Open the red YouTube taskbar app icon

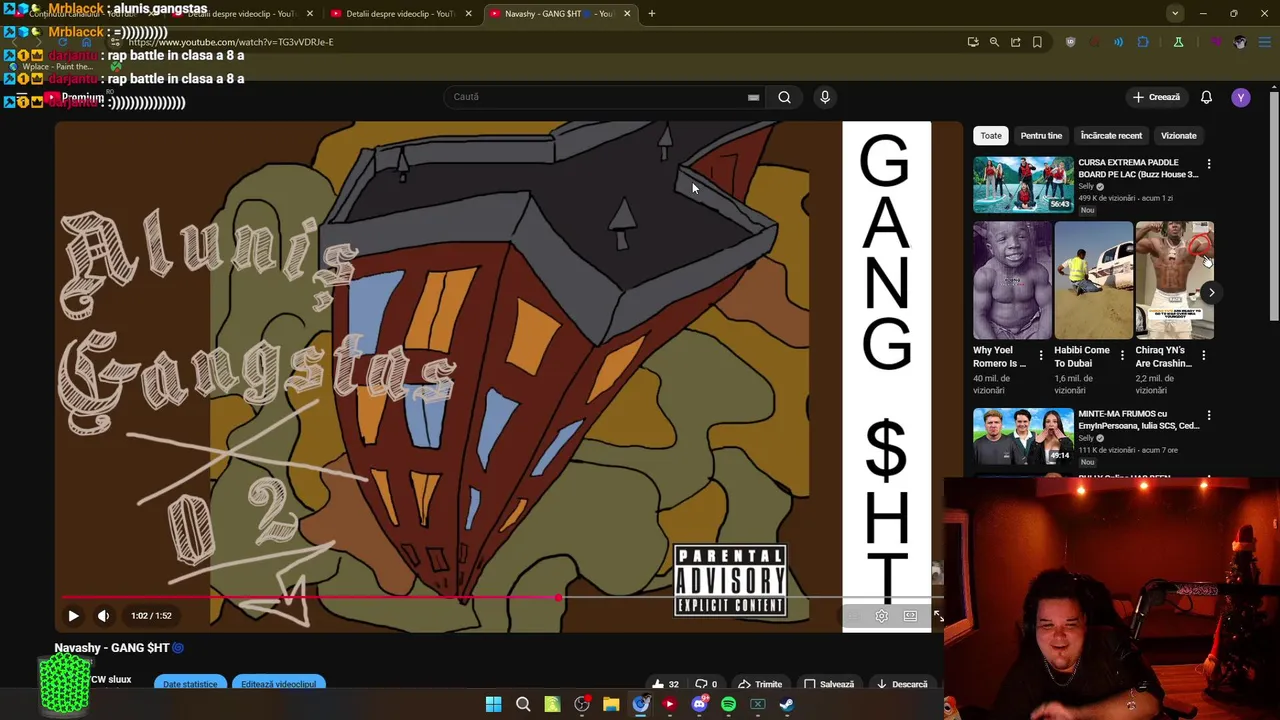click(x=669, y=704)
